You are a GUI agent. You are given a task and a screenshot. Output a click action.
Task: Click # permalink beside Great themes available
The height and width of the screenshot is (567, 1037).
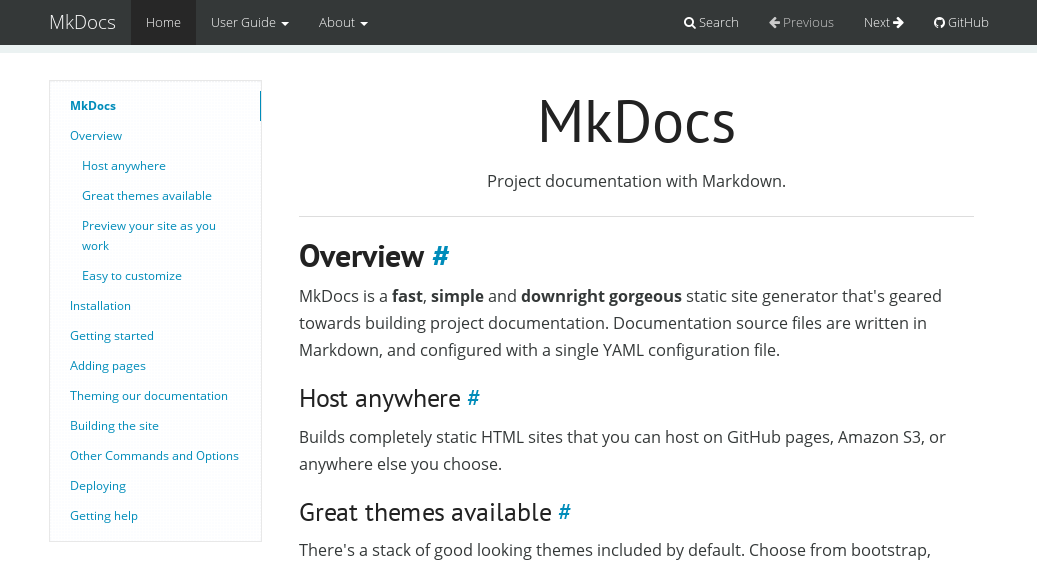[x=564, y=512]
